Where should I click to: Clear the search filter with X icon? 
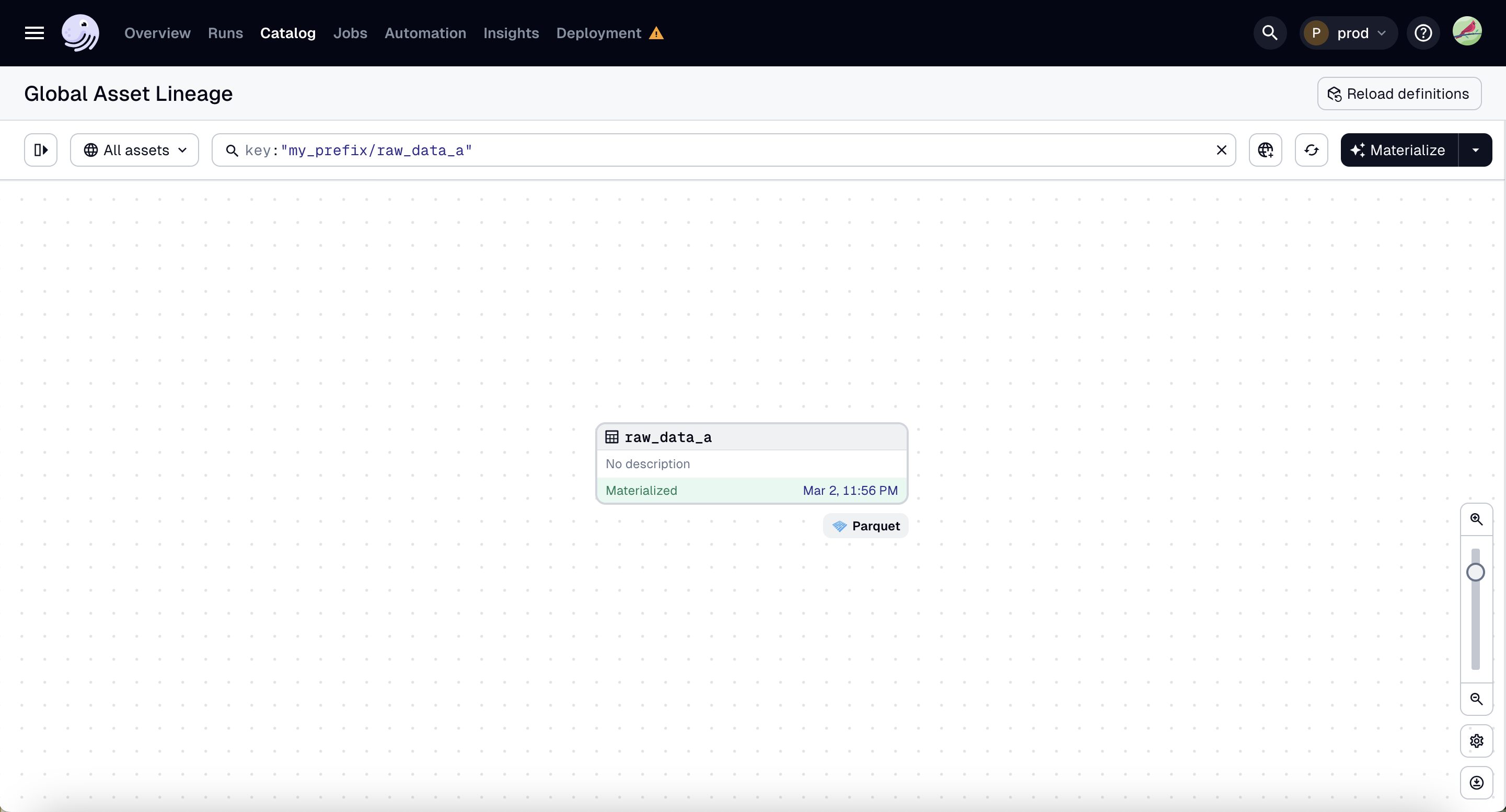coord(1221,150)
